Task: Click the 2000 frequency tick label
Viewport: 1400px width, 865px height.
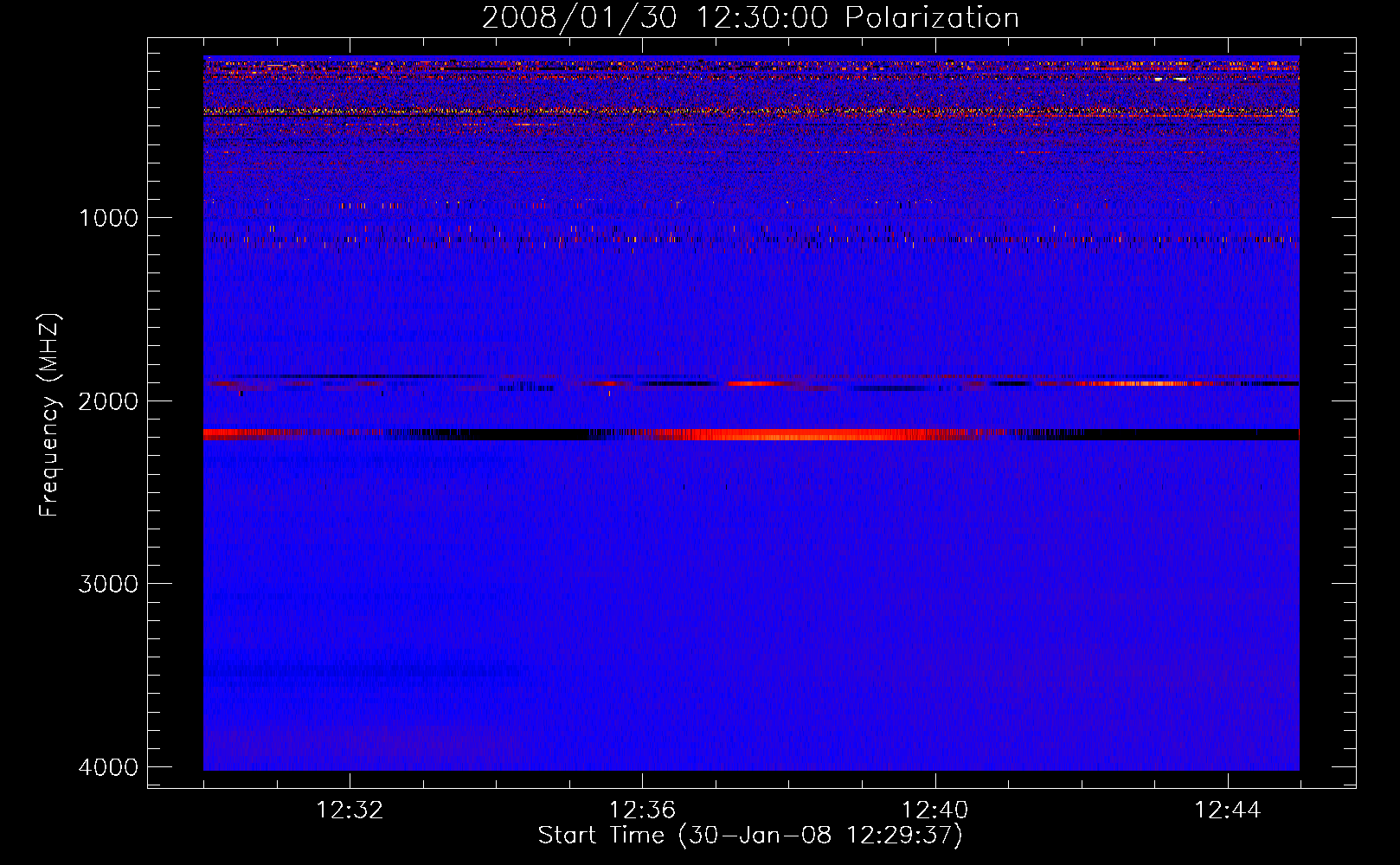Action: 108,400
